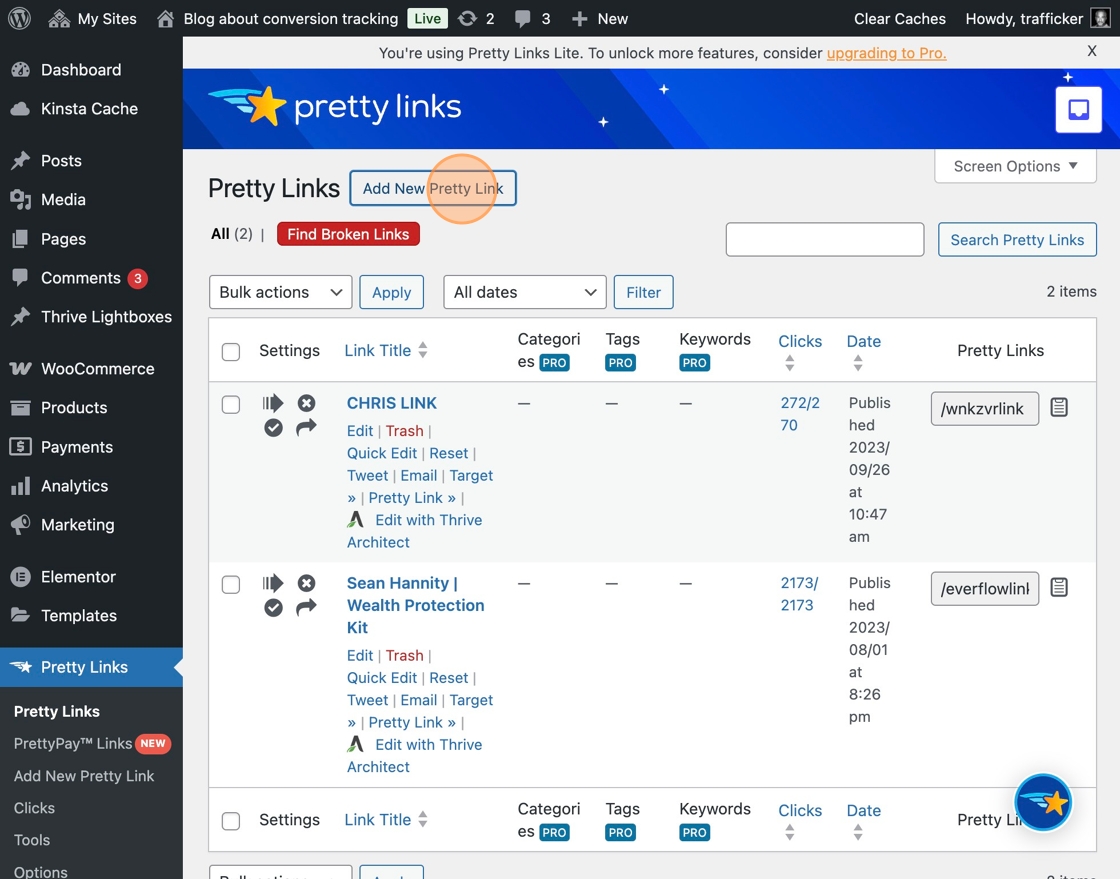Follow the upgrading to Pro link

pos(886,53)
